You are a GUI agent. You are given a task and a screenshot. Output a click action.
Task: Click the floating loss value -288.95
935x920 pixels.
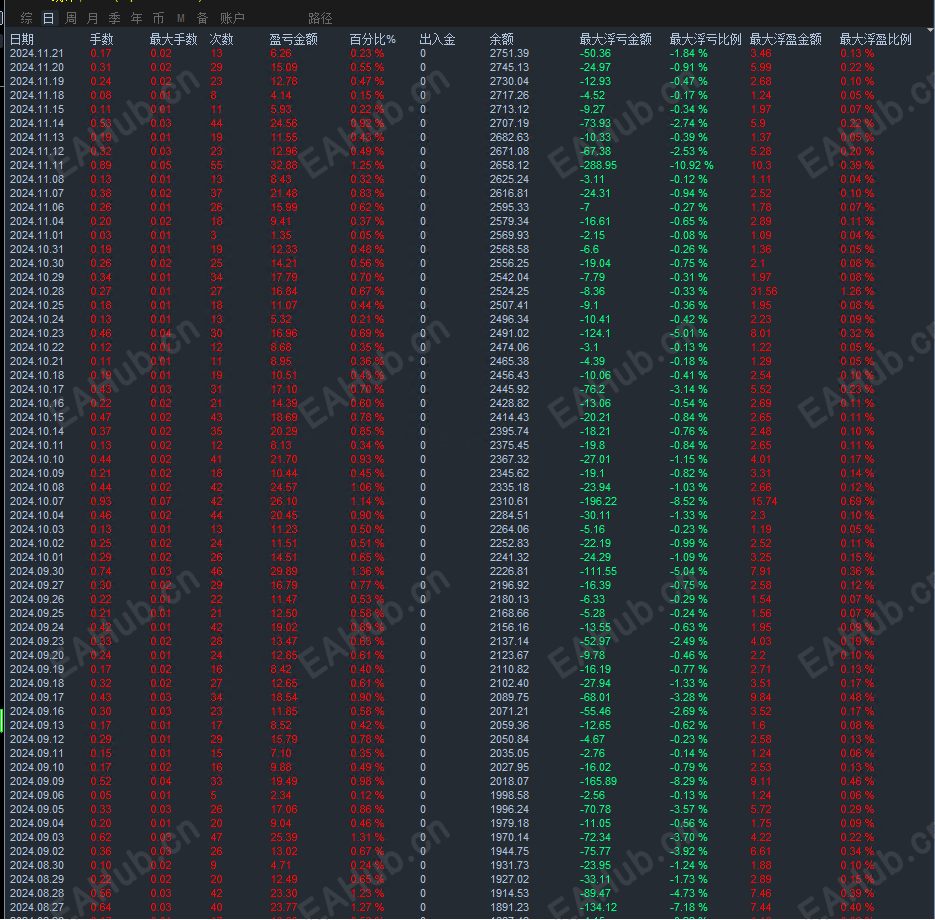click(598, 166)
